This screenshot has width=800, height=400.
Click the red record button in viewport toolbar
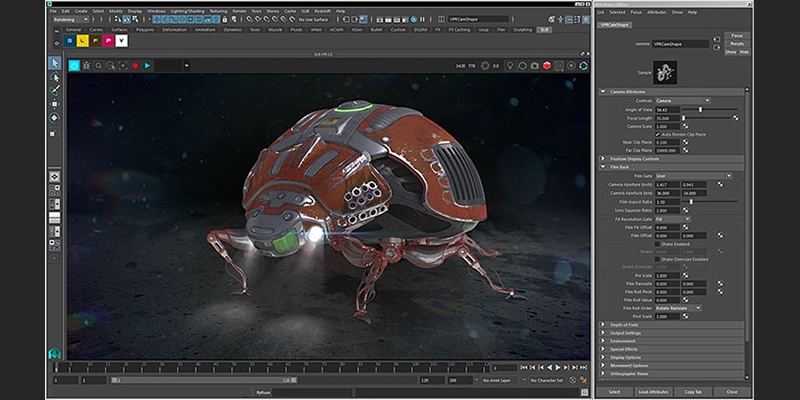[135, 66]
